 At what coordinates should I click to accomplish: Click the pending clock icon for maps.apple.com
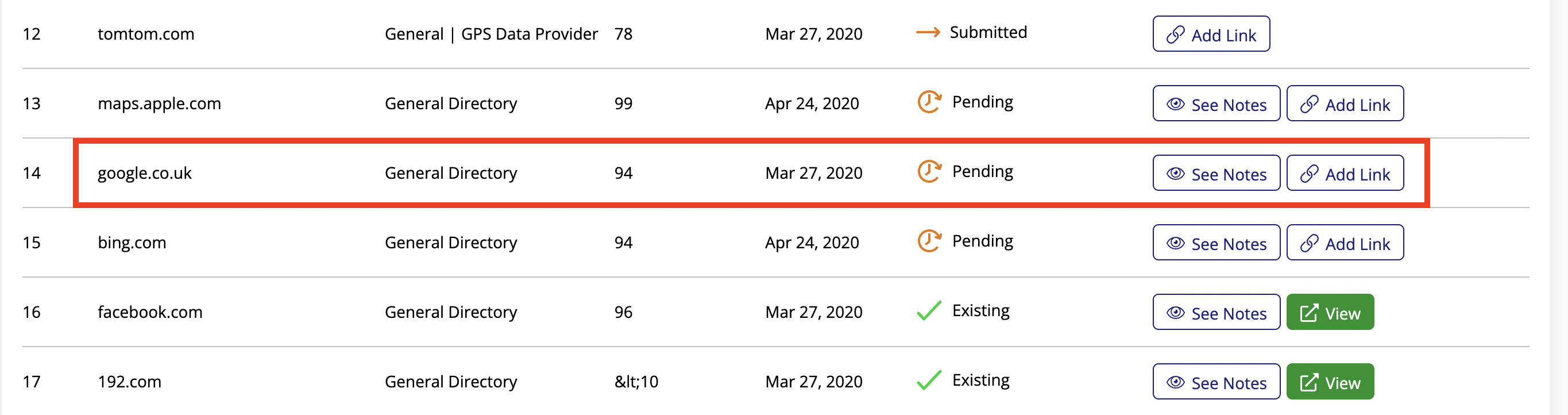(929, 102)
